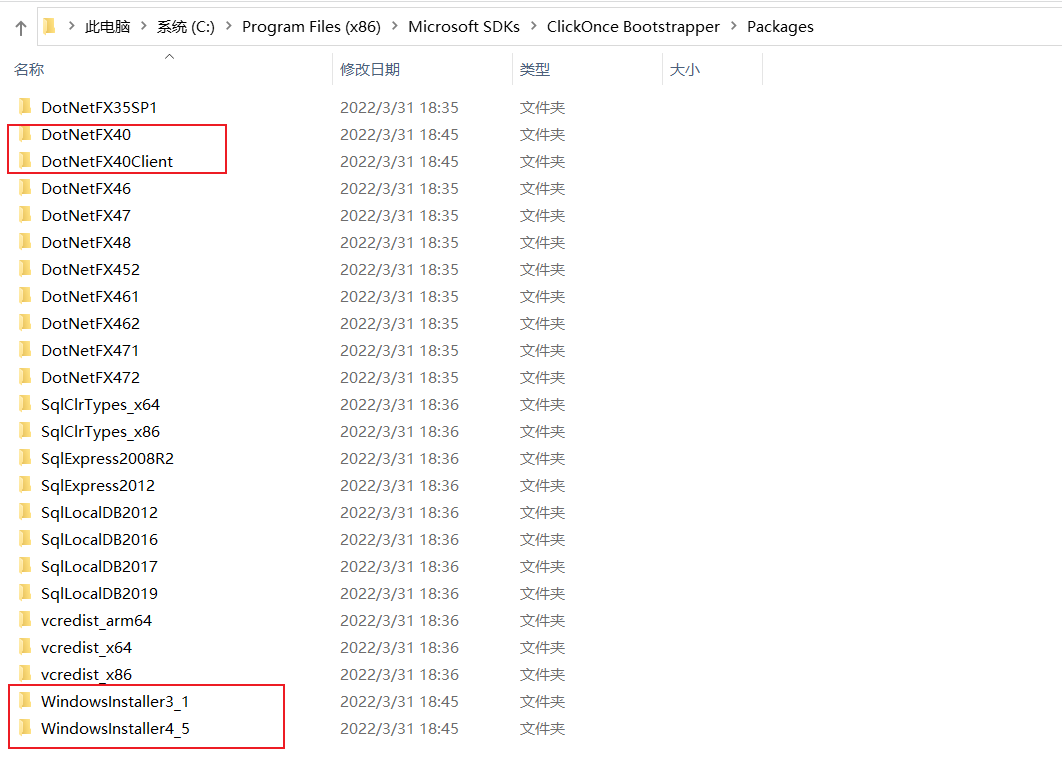Select the vcredist_arm64 folder icon
This screenshot has width=1062, height=766.
click(25, 620)
